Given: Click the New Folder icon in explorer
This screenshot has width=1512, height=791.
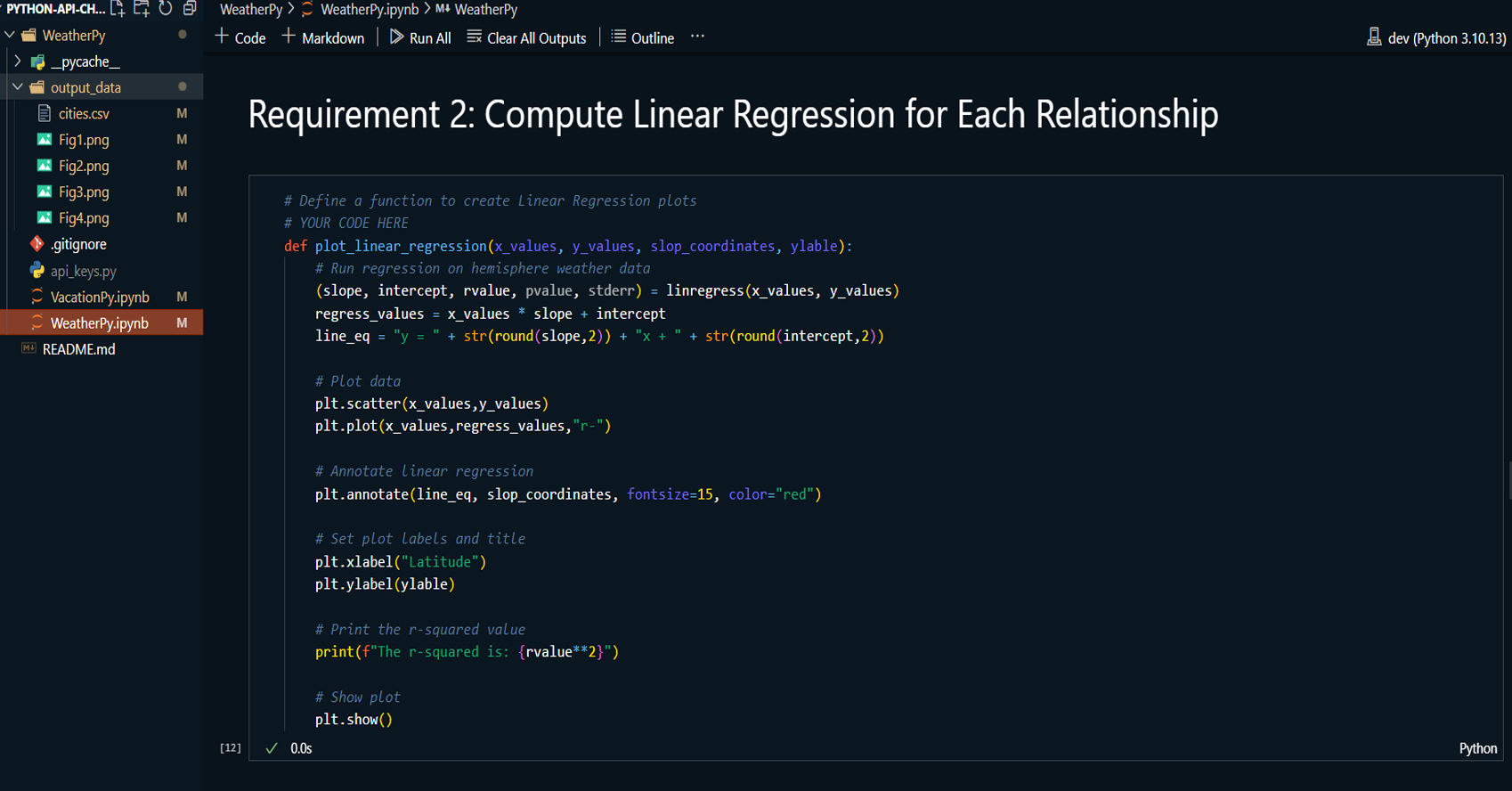Looking at the screenshot, I should tap(142, 9).
